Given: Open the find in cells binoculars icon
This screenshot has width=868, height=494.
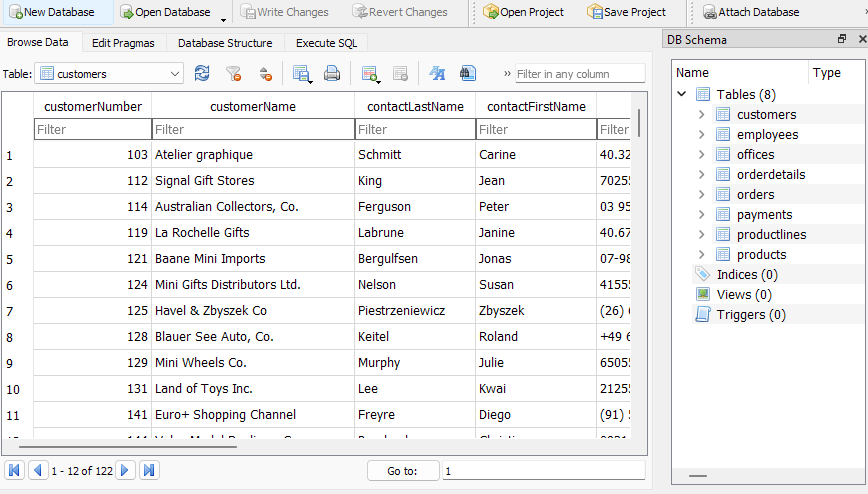Looking at the screenshot, I should pos(467,73).
